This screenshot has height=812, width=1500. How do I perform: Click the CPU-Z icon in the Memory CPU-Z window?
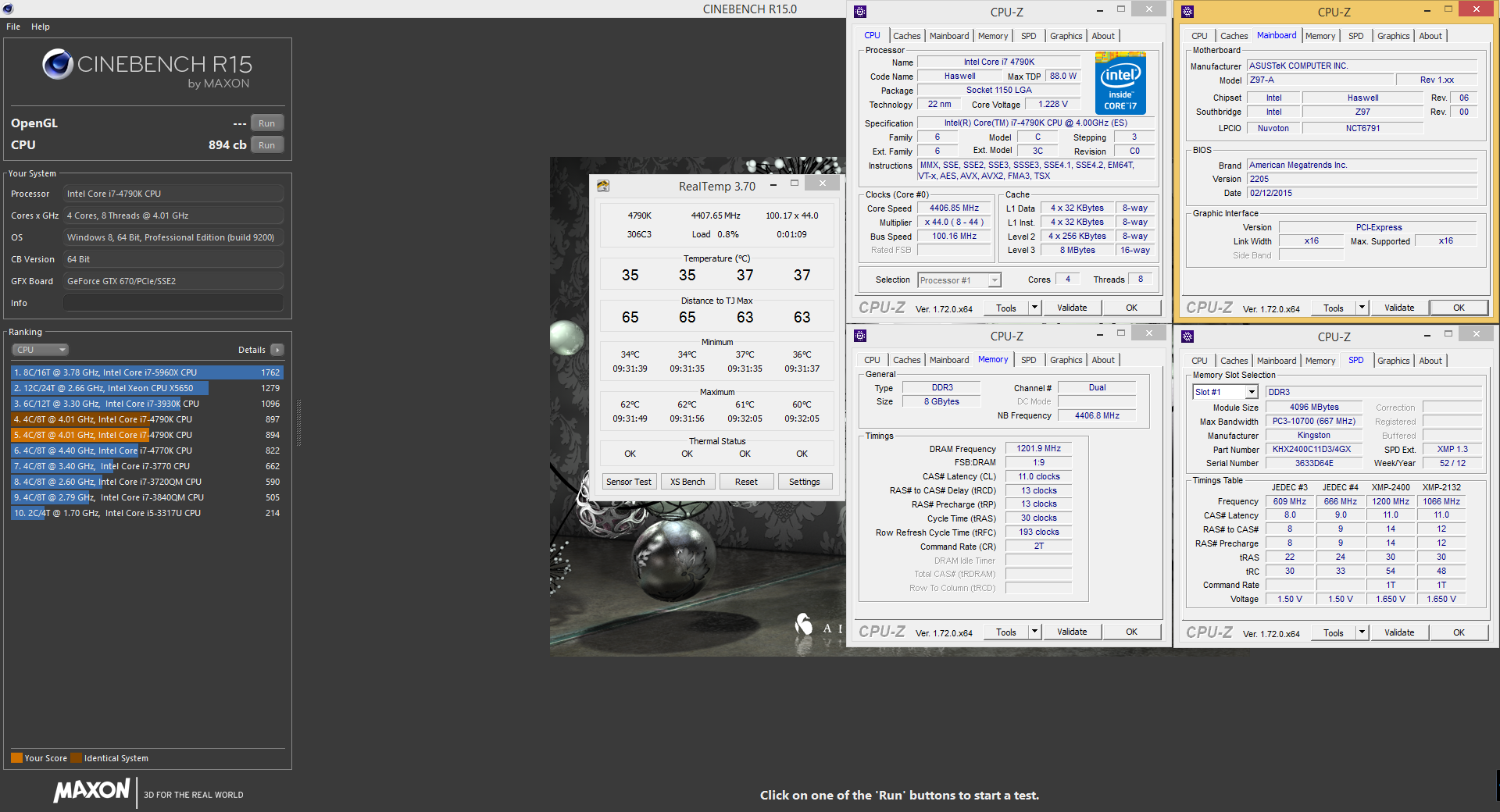click(860, 336)
